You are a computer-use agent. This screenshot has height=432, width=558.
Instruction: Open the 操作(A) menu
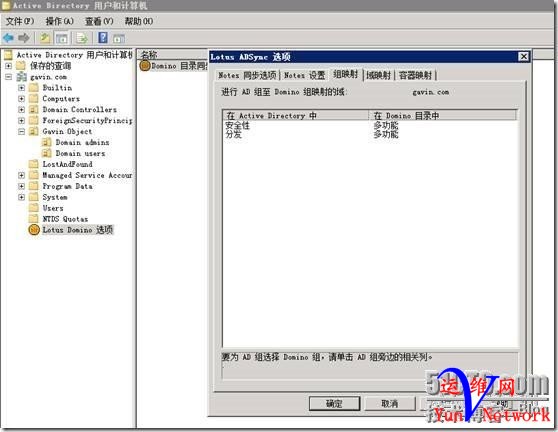click(x=59, y=21)
